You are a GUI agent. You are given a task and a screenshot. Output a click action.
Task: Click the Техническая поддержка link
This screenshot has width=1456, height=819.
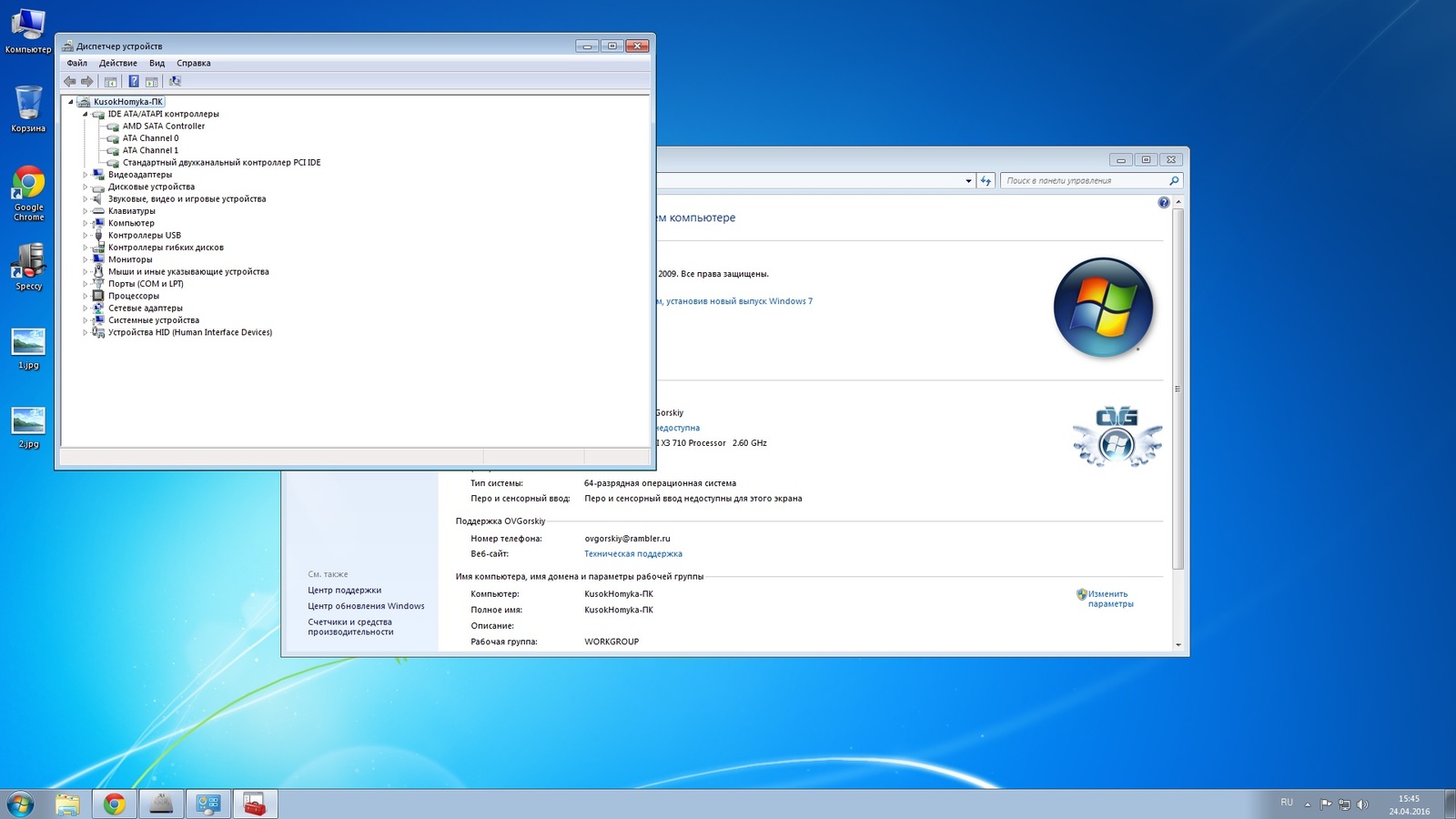coord(632,554)
